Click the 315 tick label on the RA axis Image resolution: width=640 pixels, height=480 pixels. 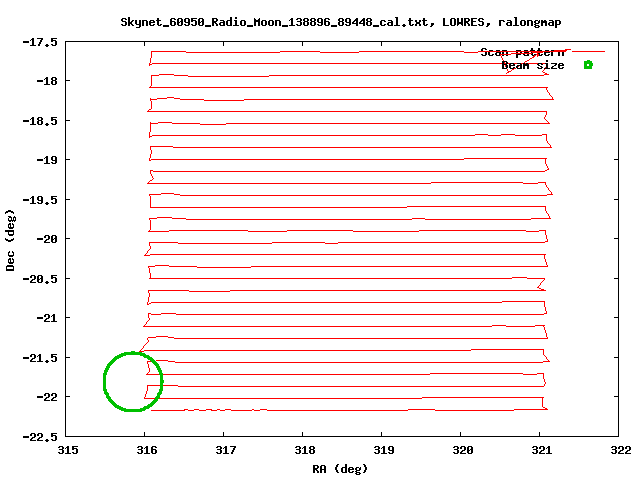coord(67,450)
